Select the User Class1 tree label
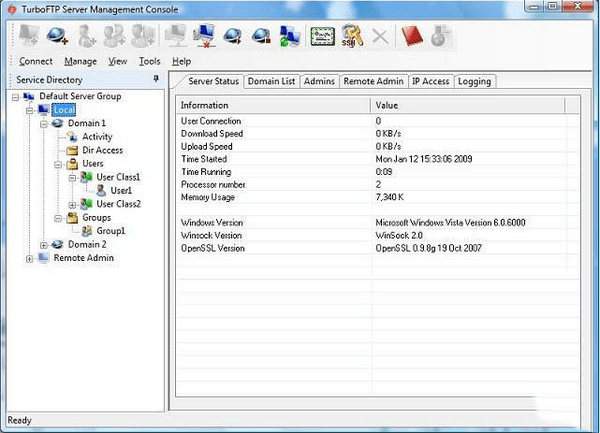Image resolution: width=600 pixels, height=433 pixels. pyautogui.click(x=118, y=177)
